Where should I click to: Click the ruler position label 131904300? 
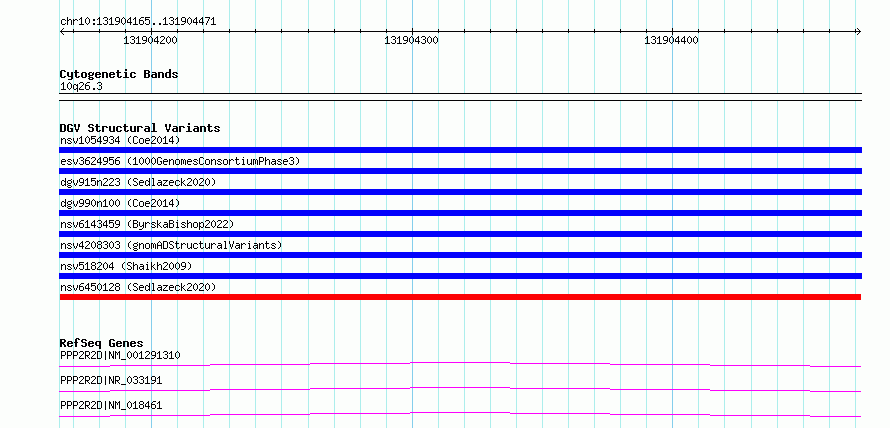[x=412, y=40]
